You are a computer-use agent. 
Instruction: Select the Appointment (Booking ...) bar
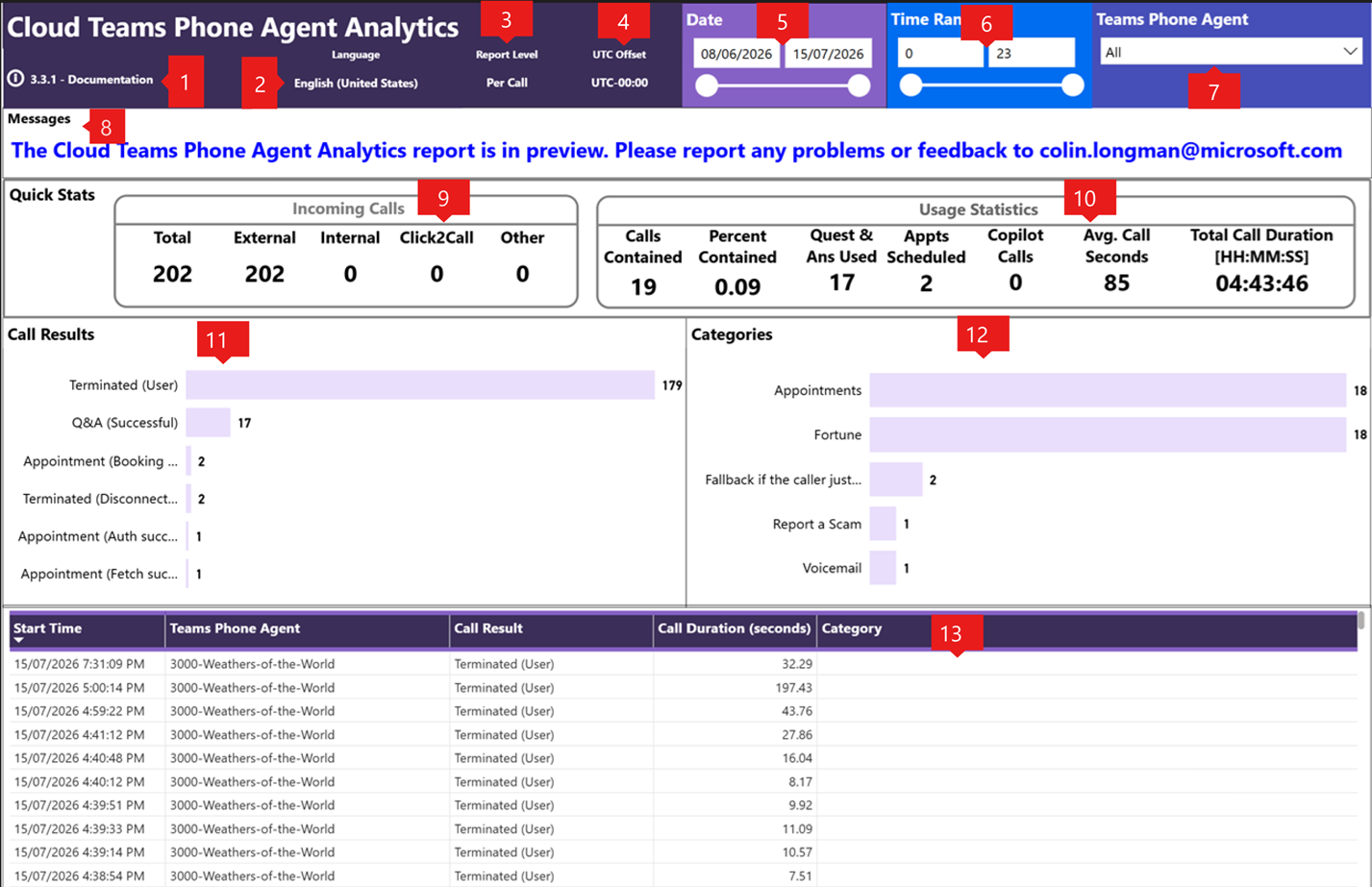[x=189, y=461]
